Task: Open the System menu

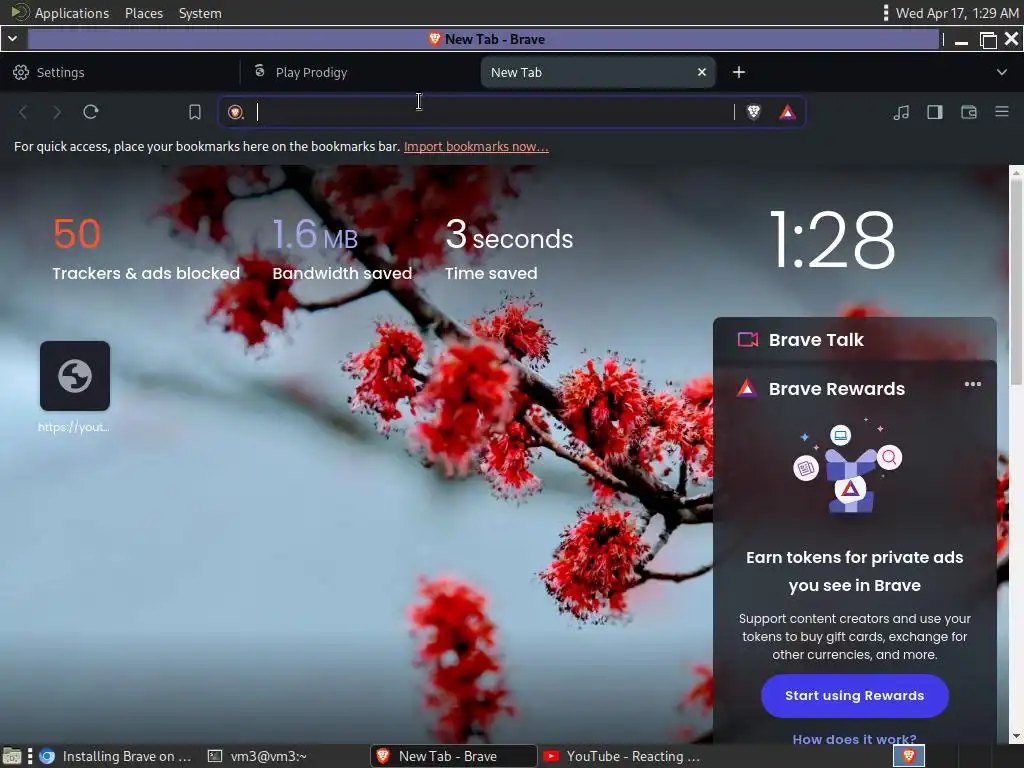Action: 200,13
